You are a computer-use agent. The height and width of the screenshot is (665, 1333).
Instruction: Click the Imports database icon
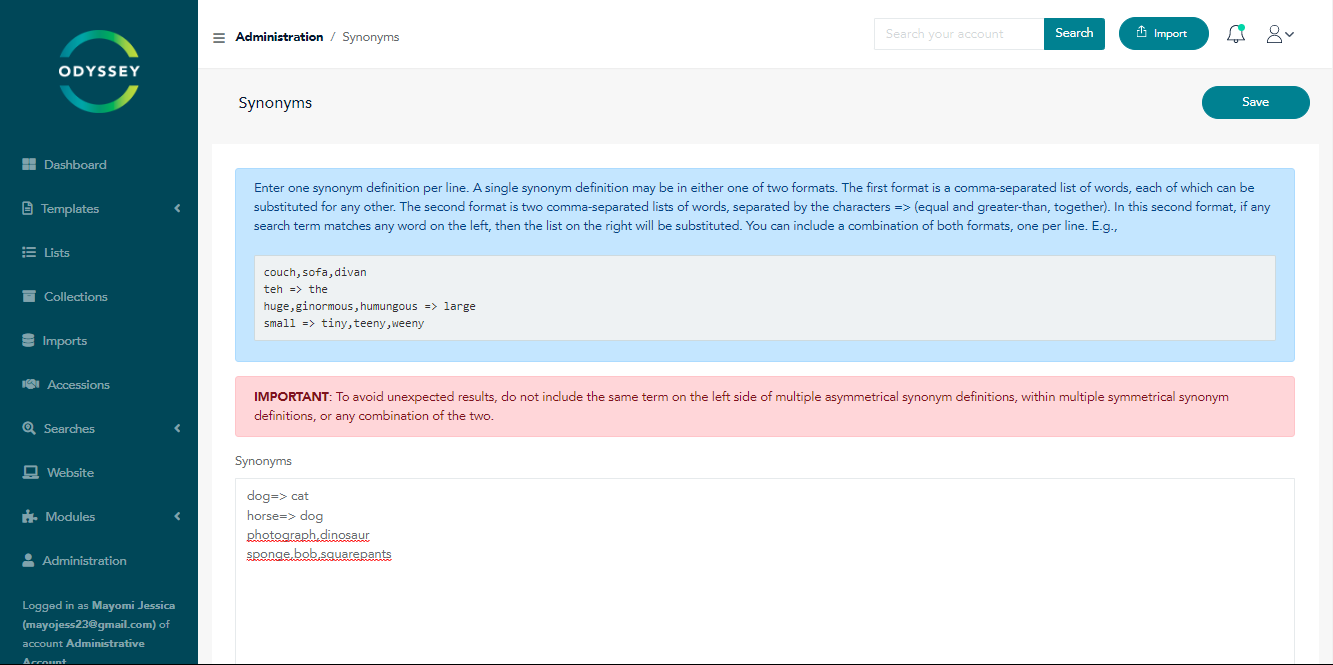(x=28, y=341)
